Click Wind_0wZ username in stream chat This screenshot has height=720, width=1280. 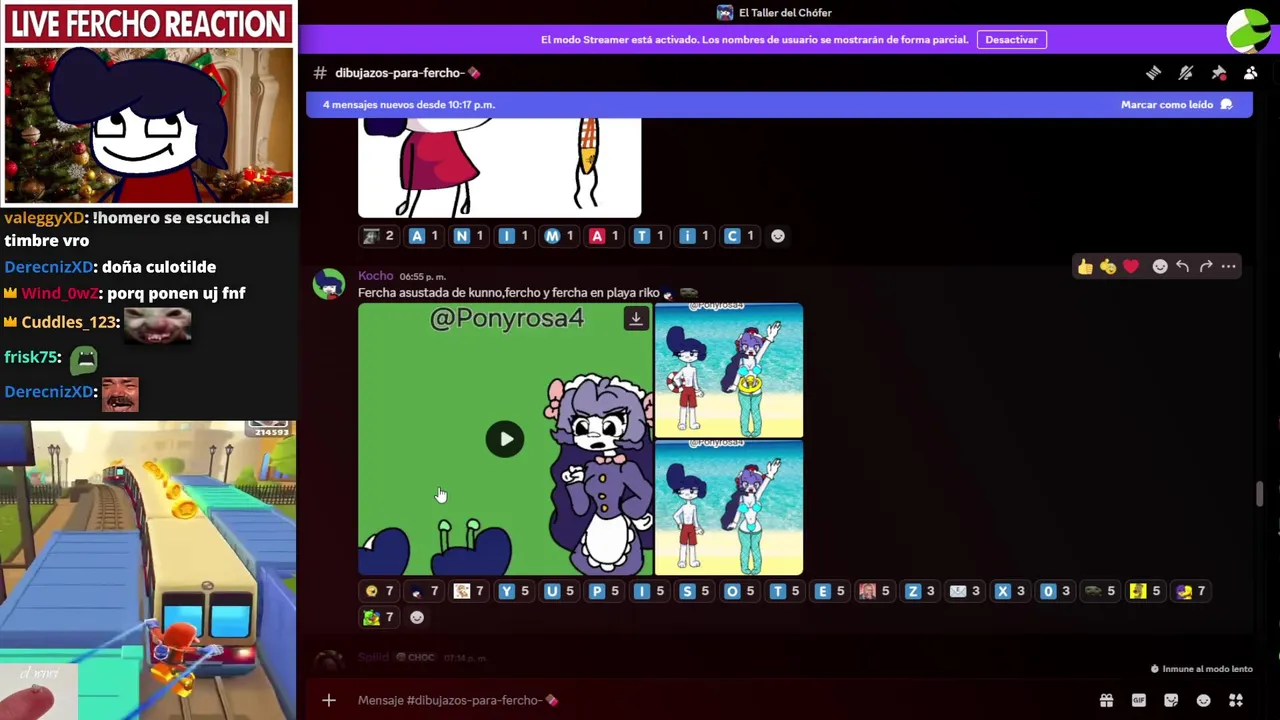click(61, 293)
